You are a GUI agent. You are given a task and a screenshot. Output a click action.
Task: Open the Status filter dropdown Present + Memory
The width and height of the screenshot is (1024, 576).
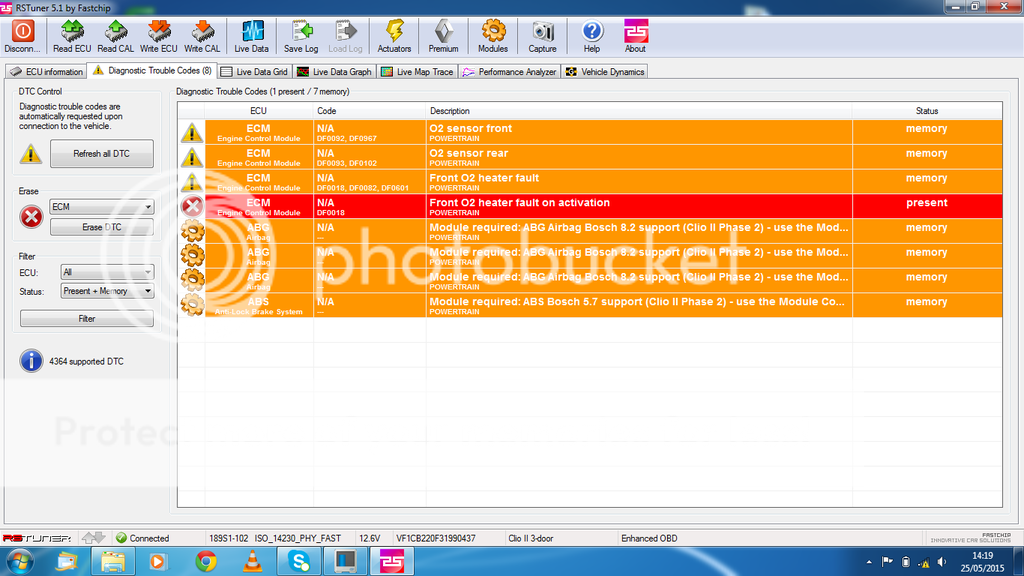(x=107, y=291)
